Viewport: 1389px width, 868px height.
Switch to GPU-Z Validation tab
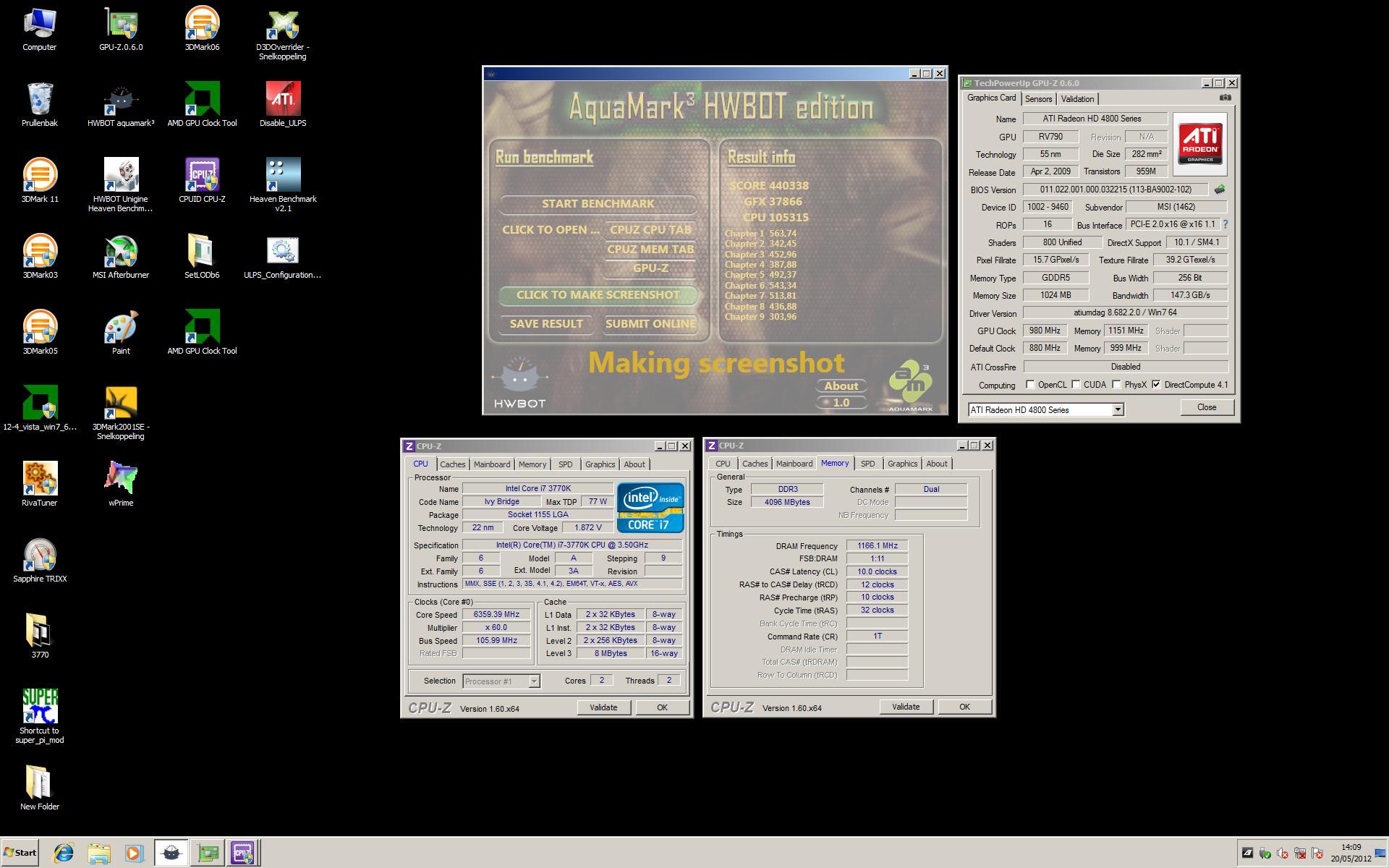tap(1077, 99)
